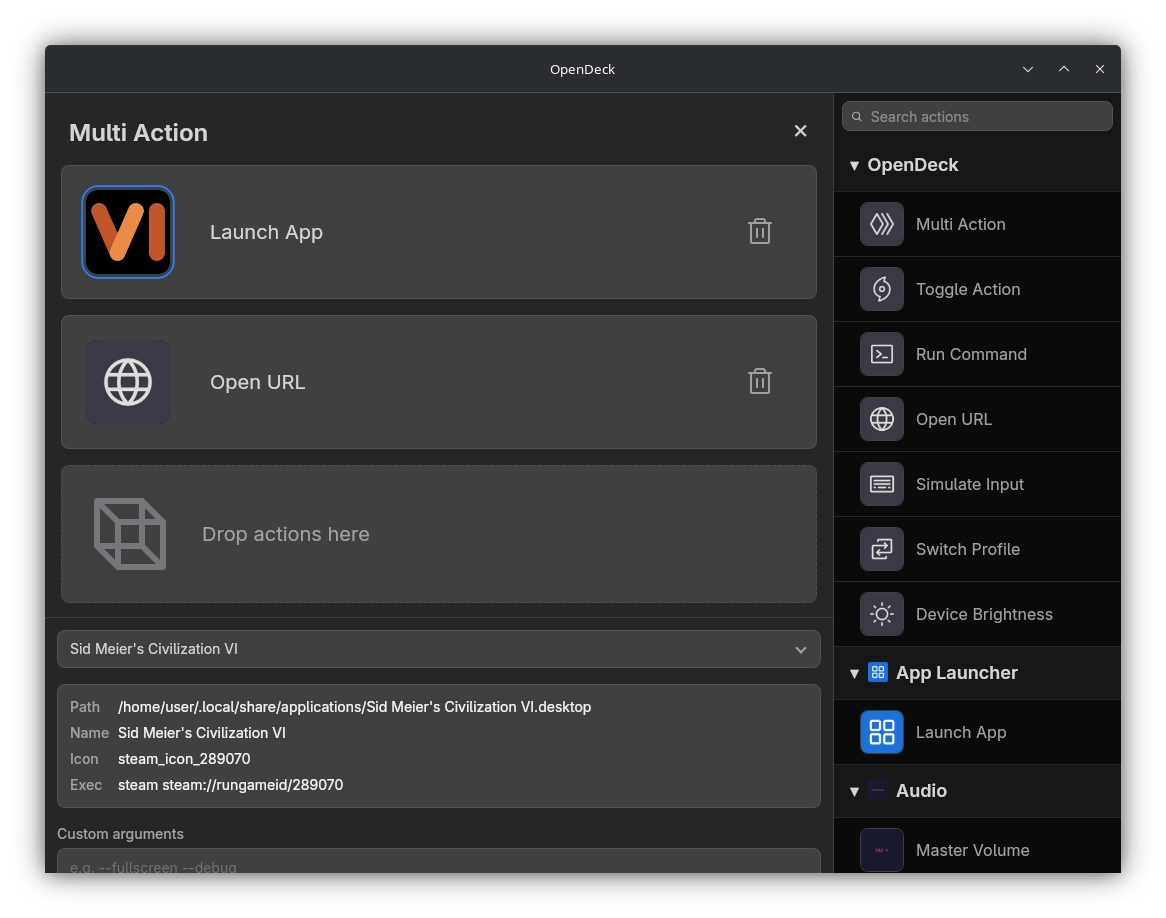Viewport: 1166px width, 918px height.
Task: Click the Master Volume icon
Action: point(882,850)
